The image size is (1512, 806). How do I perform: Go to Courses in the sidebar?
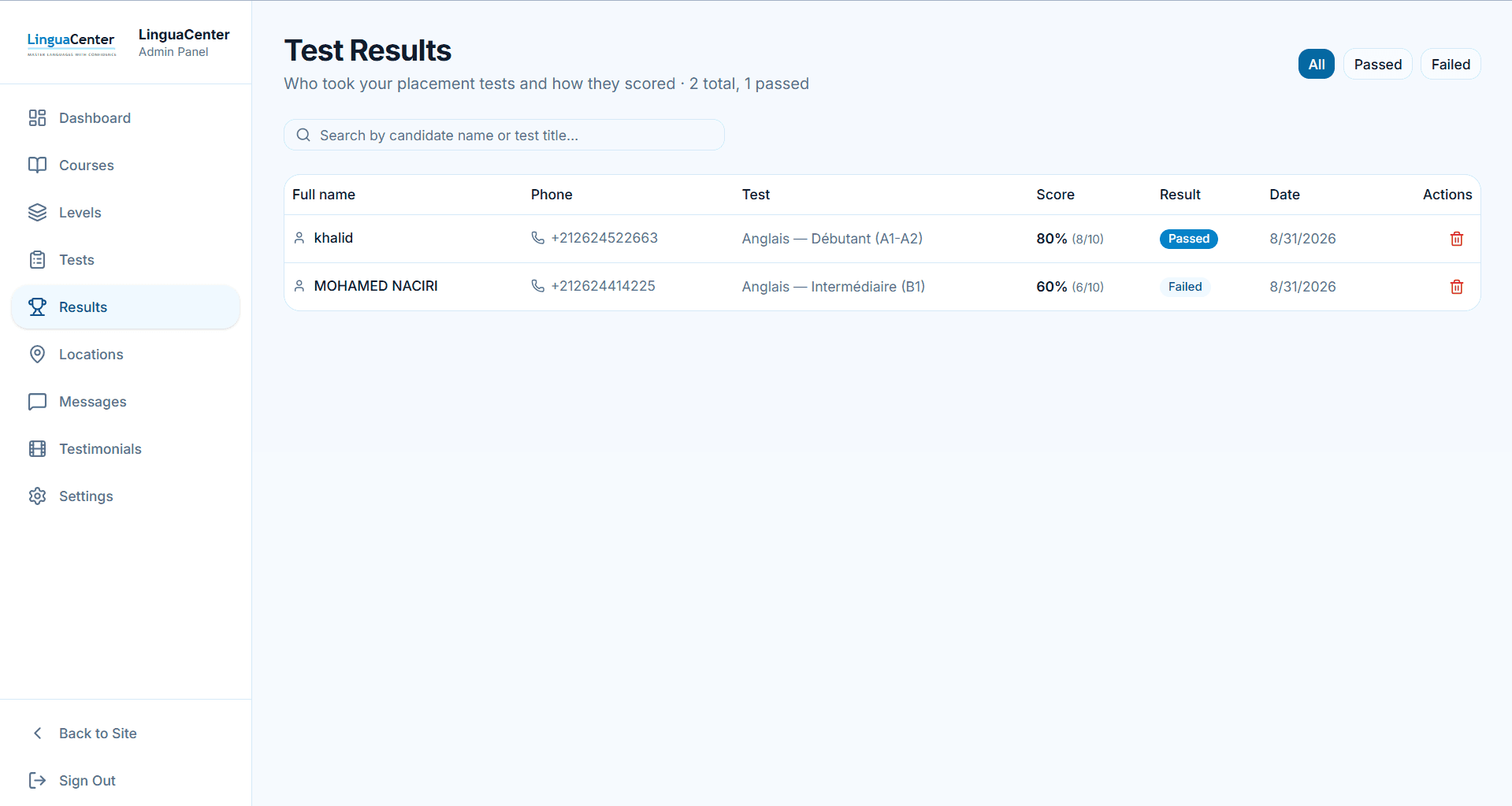point(126,165)
